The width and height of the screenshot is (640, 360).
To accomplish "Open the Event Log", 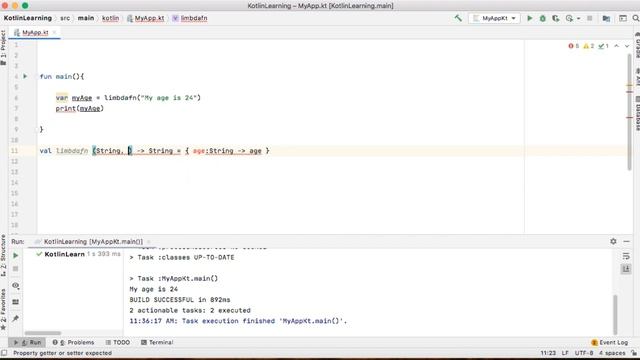I will click(x=609, y=342).
